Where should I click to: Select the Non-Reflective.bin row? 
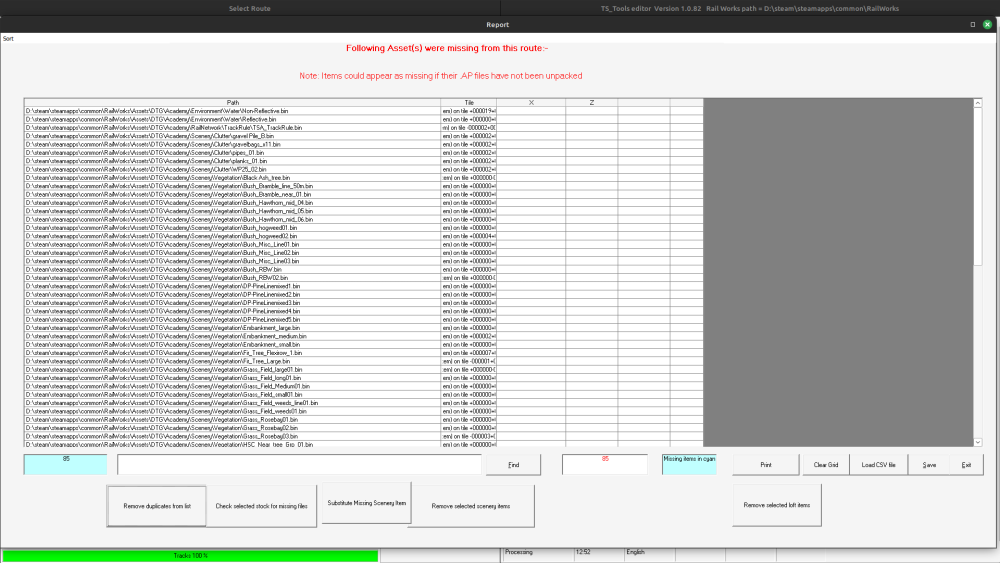coord(364,111)
